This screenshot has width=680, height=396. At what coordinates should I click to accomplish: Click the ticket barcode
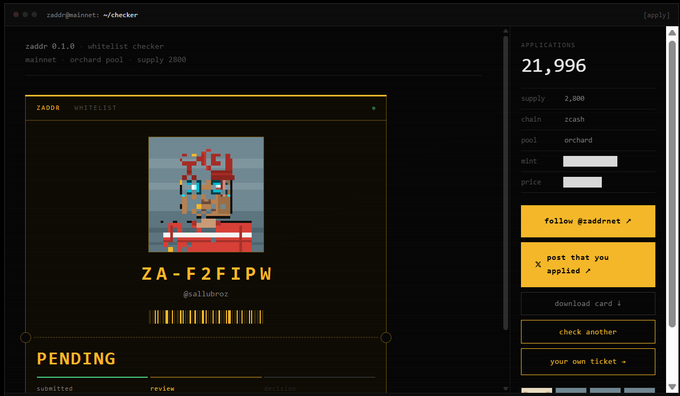pos(206,317)
